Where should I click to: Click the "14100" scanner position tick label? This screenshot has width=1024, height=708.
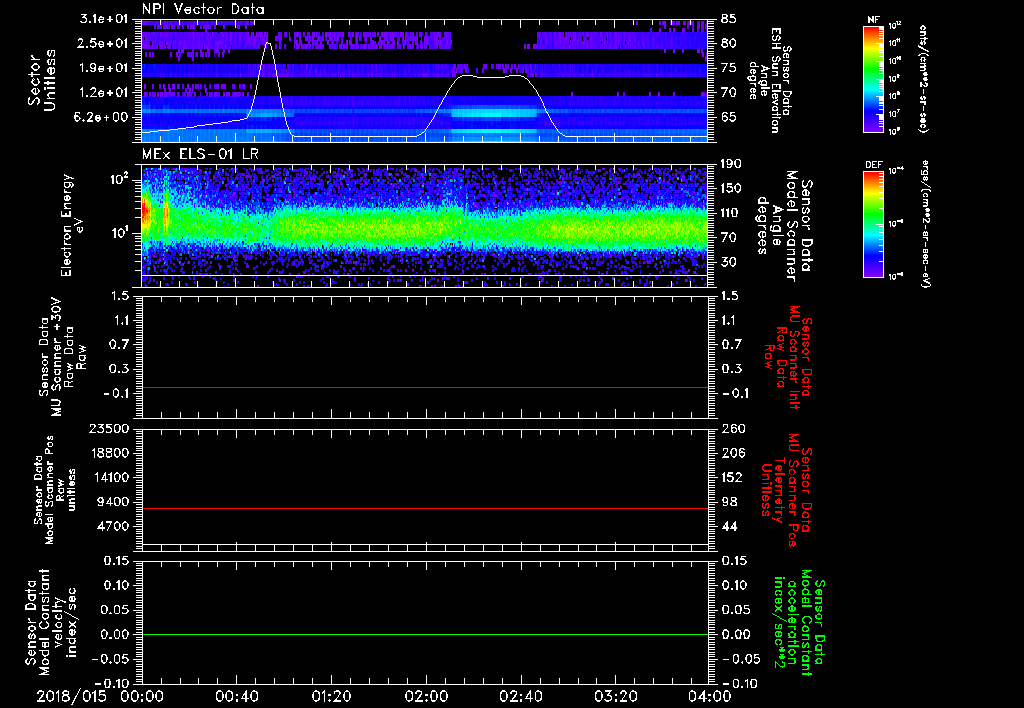[108, 477]
